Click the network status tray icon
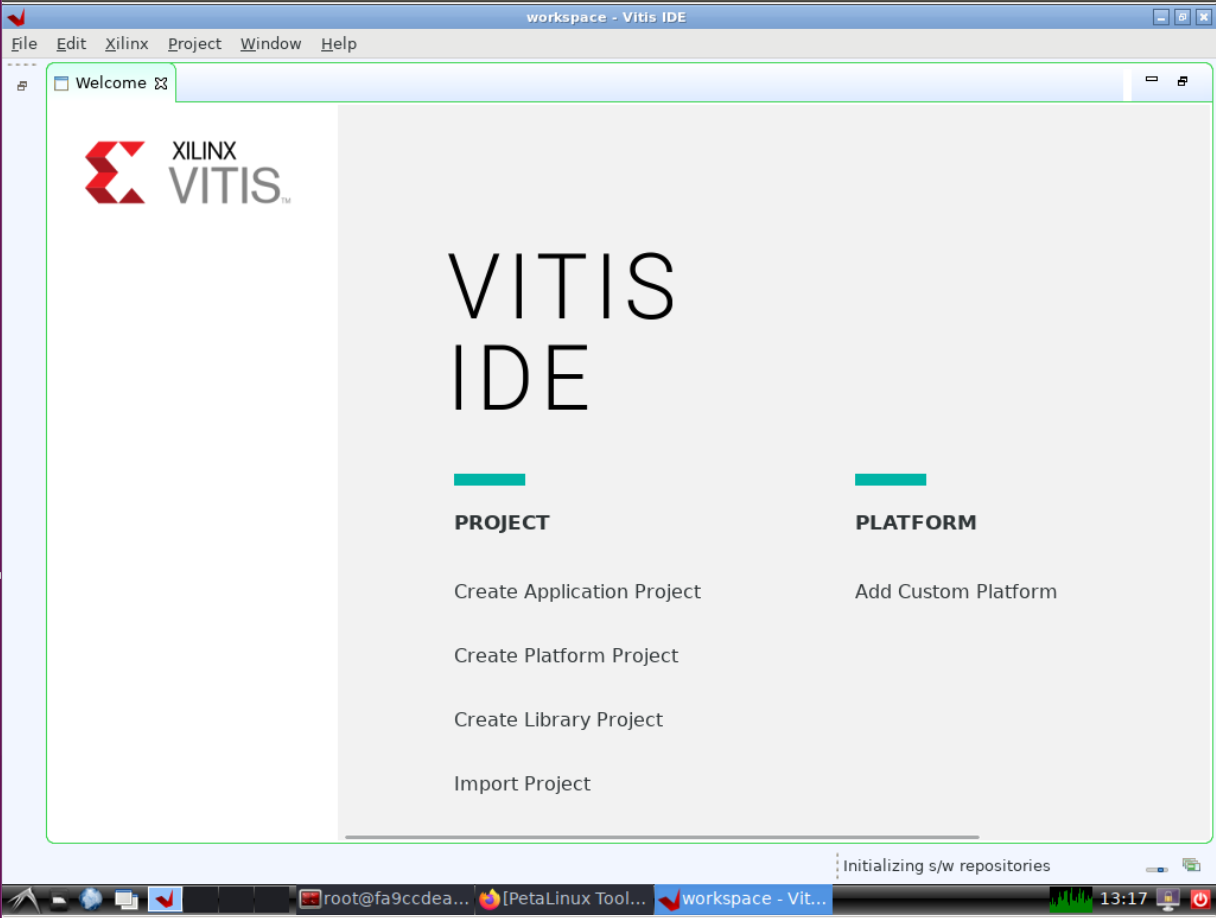 (x=1167, y=899)
